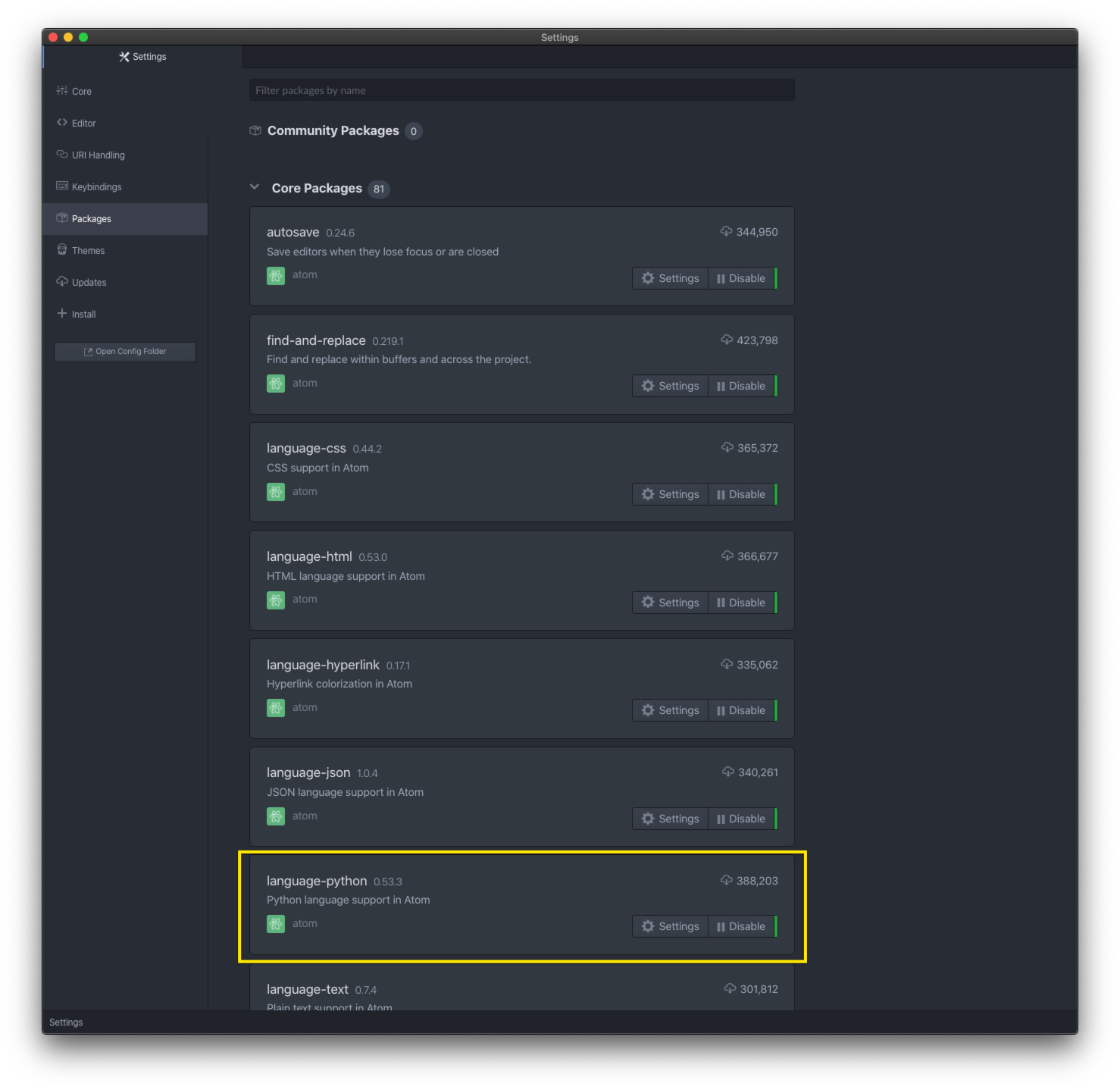
Task: Disable the language-json package
Action: (x=742, y=819)
